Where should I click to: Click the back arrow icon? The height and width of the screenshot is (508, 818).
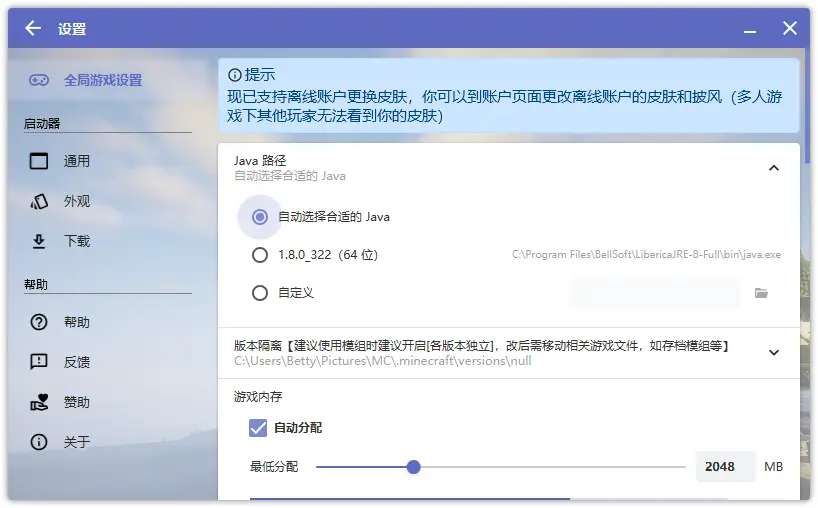33,29
